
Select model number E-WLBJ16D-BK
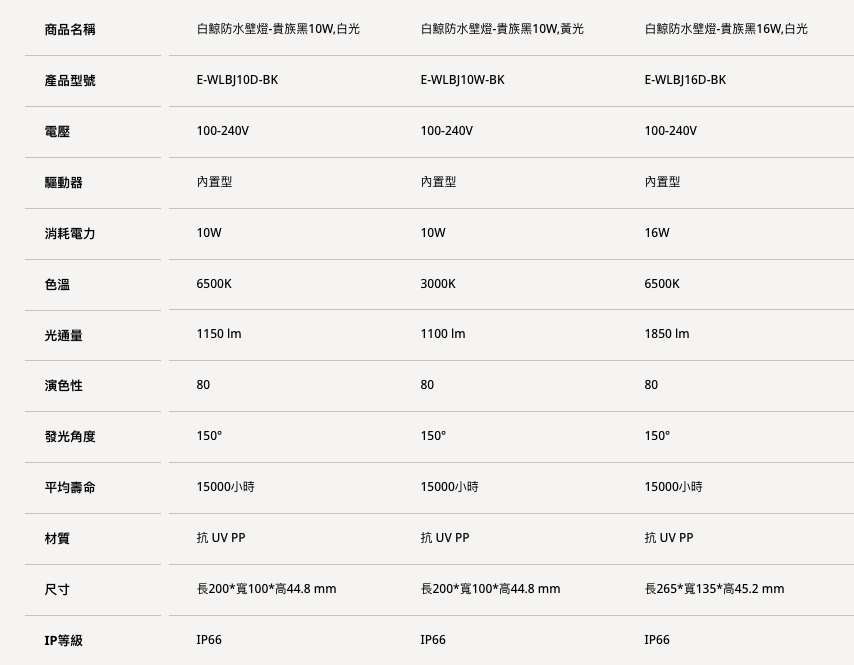click(x=685, y=80)
